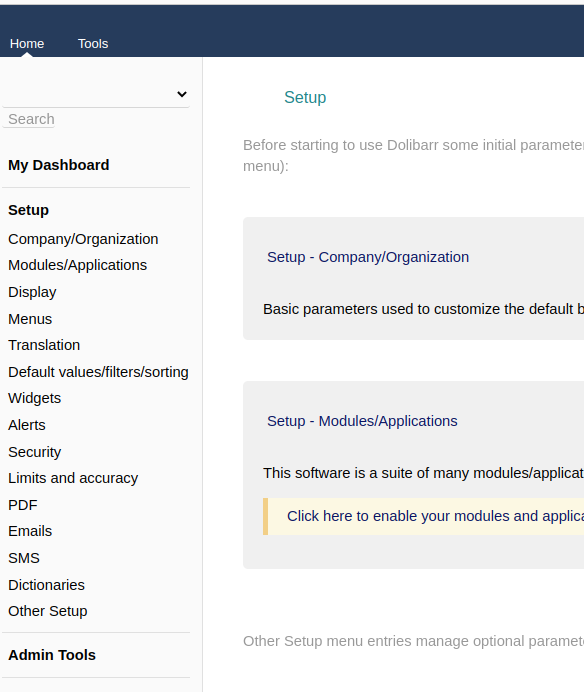584x692 pixels.
Task: Open the Display setup menu entry
Action: (32, 292)
